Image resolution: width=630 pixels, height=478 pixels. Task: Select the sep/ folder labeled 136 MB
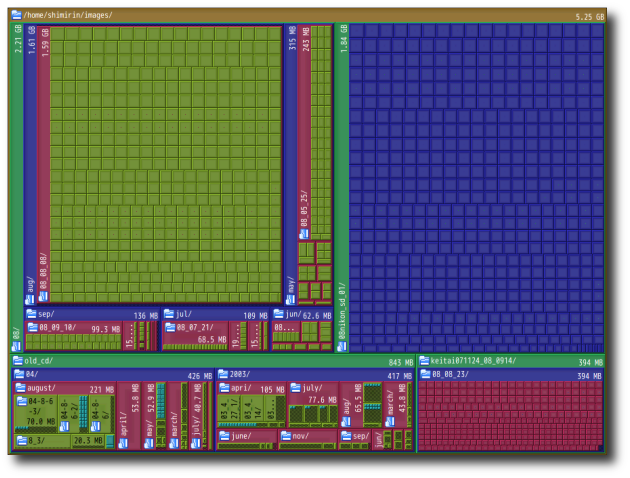pyautogui.click(x=90, y=314)
